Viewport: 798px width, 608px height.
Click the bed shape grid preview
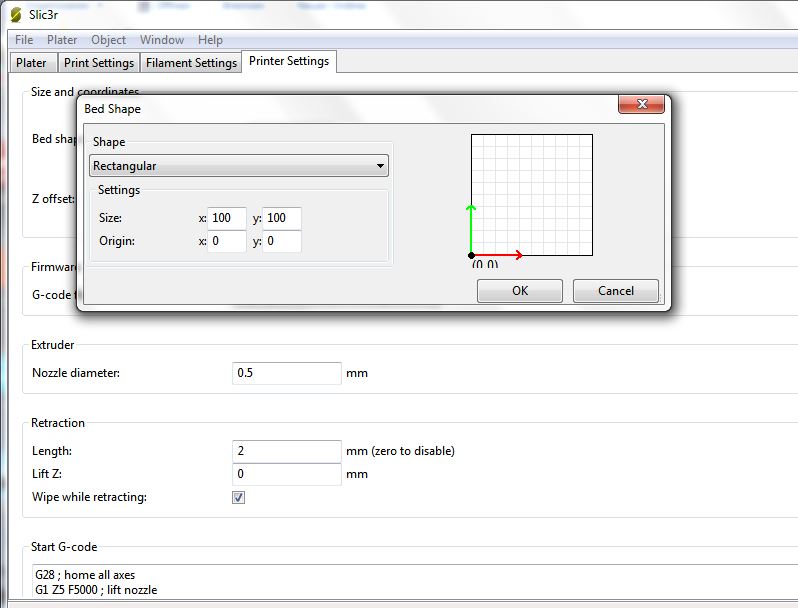click(532, 195)
